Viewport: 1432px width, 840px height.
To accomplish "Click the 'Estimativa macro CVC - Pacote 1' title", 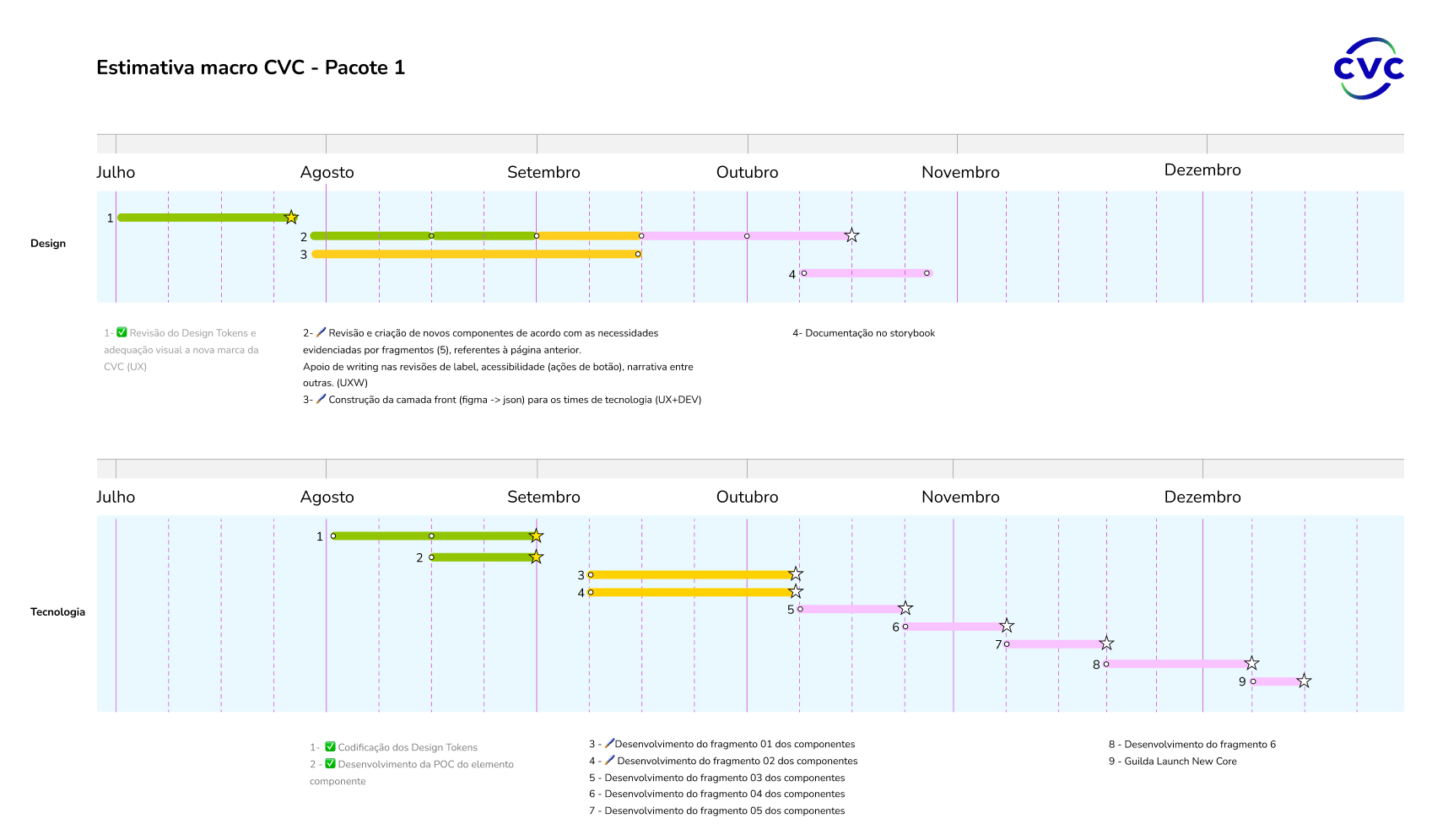I will tap(251, 67).
